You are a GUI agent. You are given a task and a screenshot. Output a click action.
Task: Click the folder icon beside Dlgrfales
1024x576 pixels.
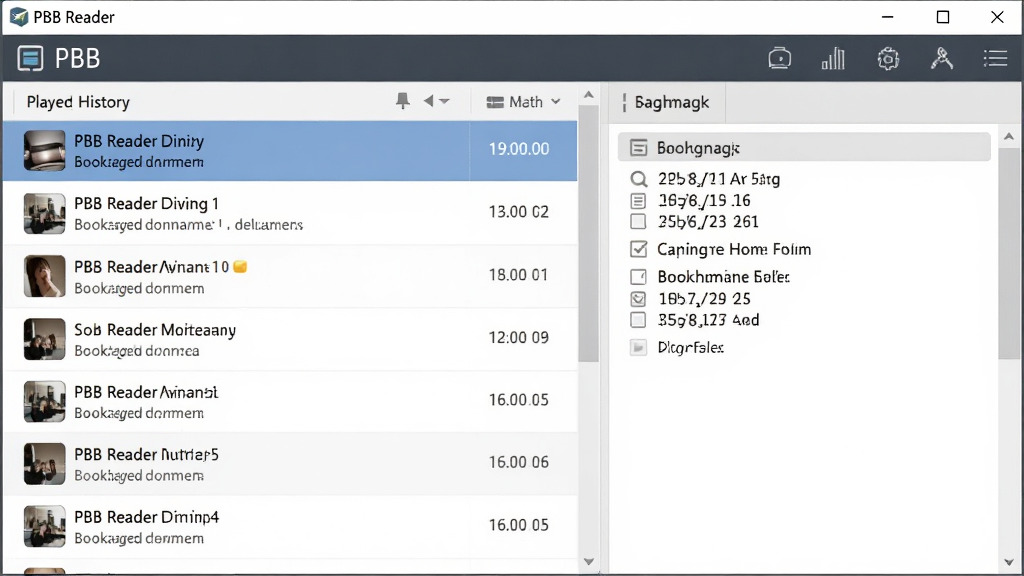coord(638,347)
